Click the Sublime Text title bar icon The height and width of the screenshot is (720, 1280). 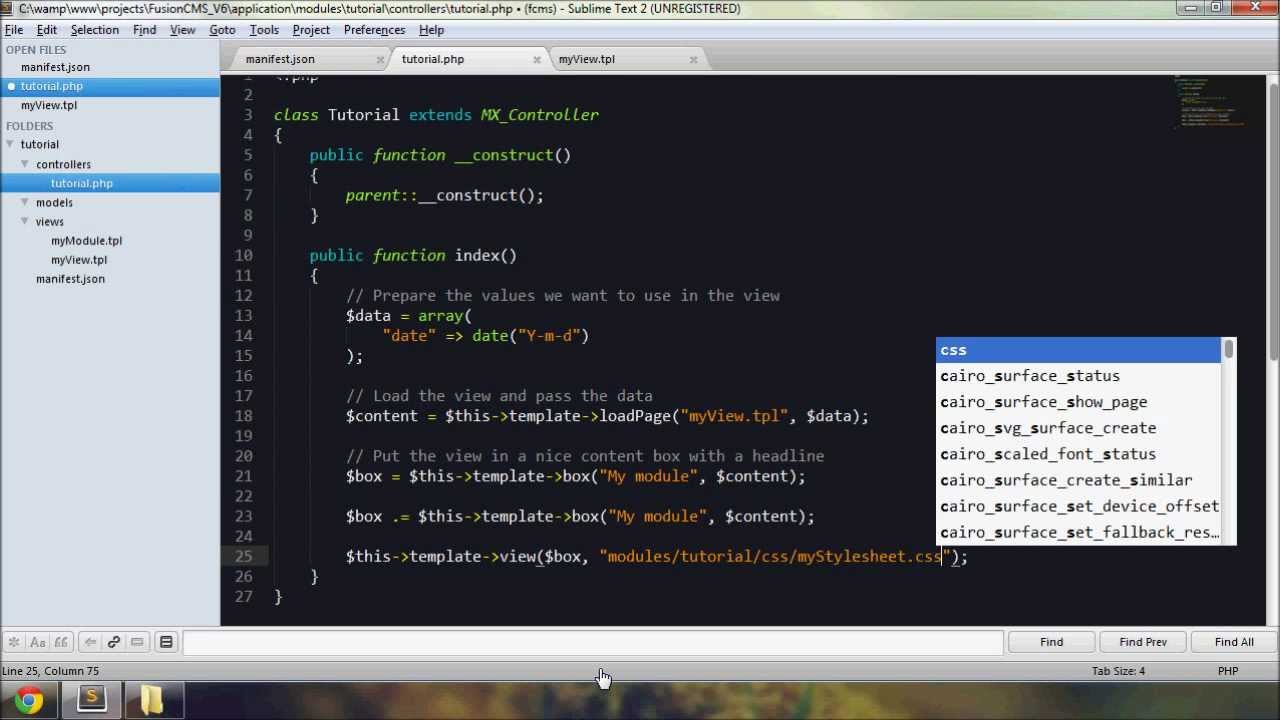click(x=9, y=9)
